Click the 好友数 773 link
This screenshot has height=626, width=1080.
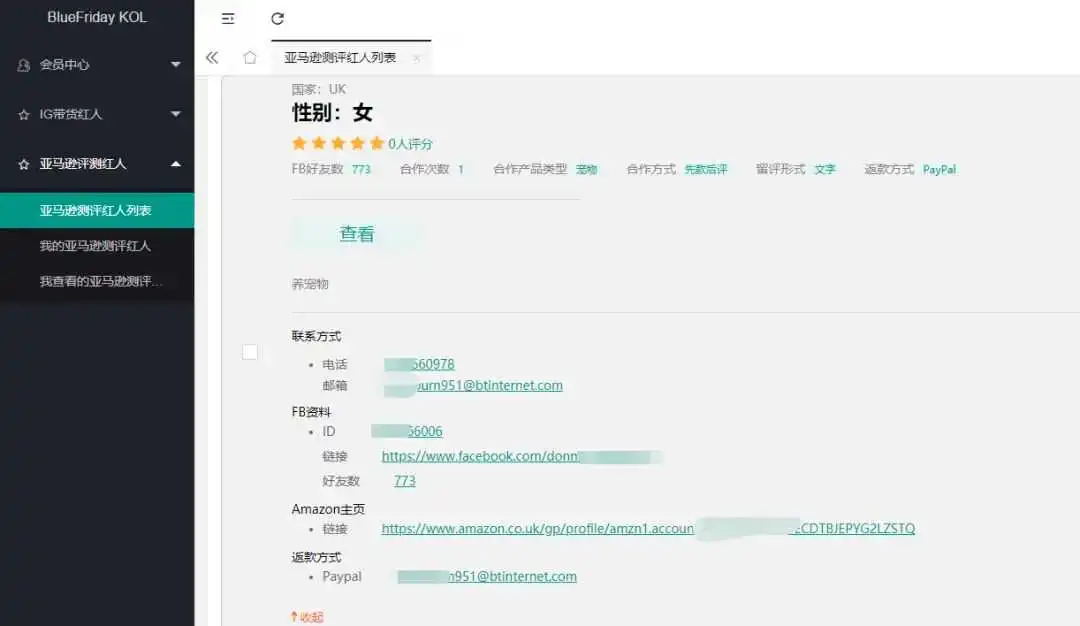[405, 481]
